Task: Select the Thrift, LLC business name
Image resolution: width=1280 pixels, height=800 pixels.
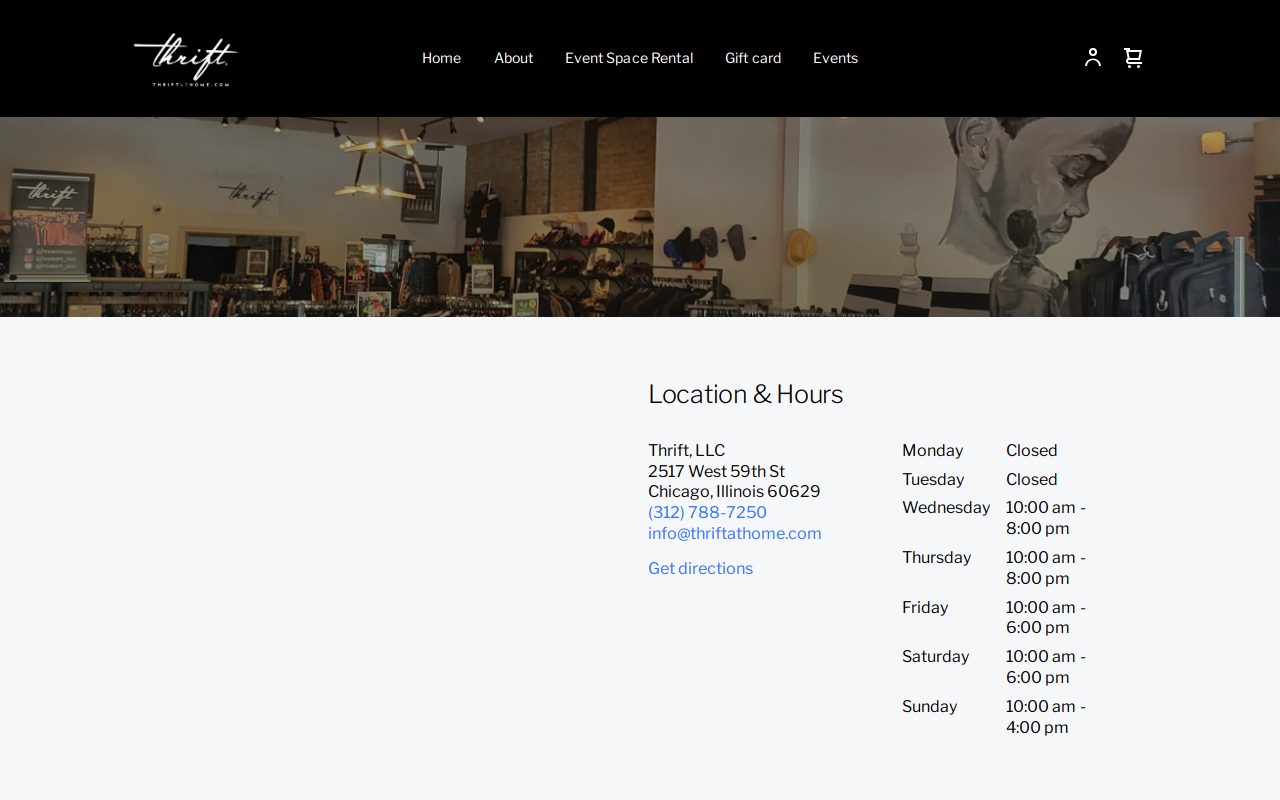Action: pyautogui.click(x=686, y=451)
